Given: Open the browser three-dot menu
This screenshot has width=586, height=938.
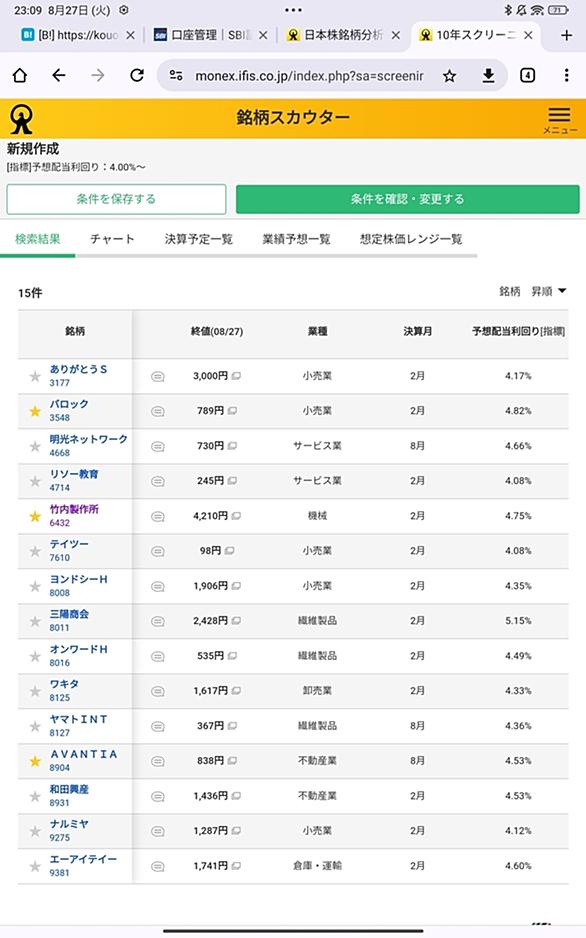Looking at the screenshot, I should [x=566, y=75].
